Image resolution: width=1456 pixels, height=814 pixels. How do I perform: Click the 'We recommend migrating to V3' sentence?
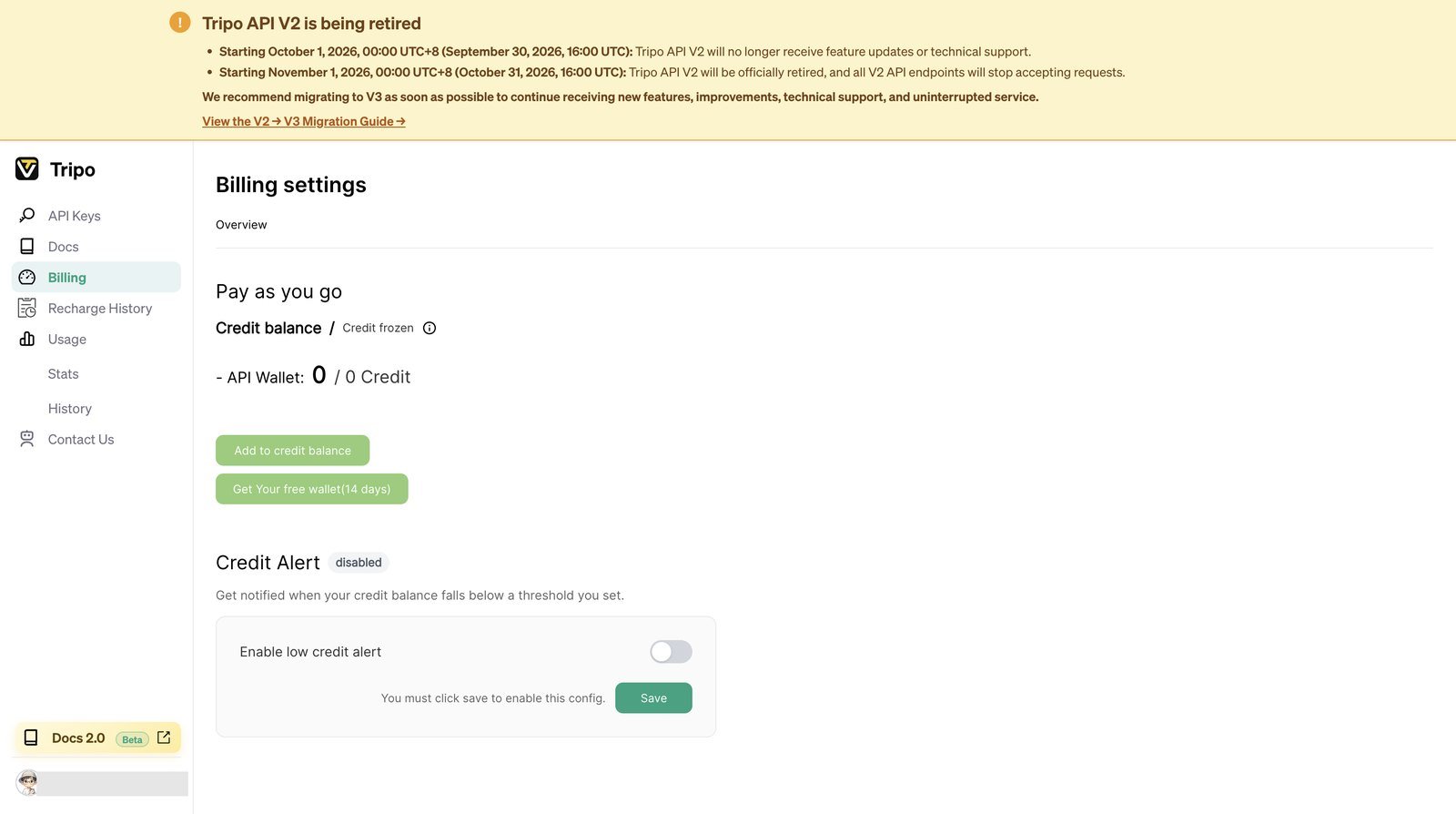pyautogui.click(x=621, y=97)
